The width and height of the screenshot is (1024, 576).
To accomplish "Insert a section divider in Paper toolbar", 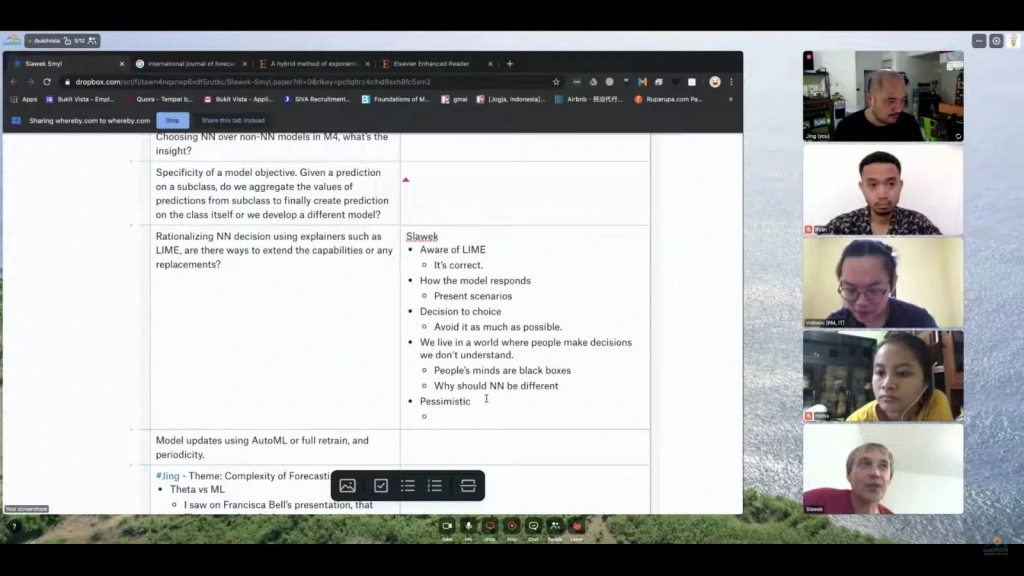I will [468, 486].
